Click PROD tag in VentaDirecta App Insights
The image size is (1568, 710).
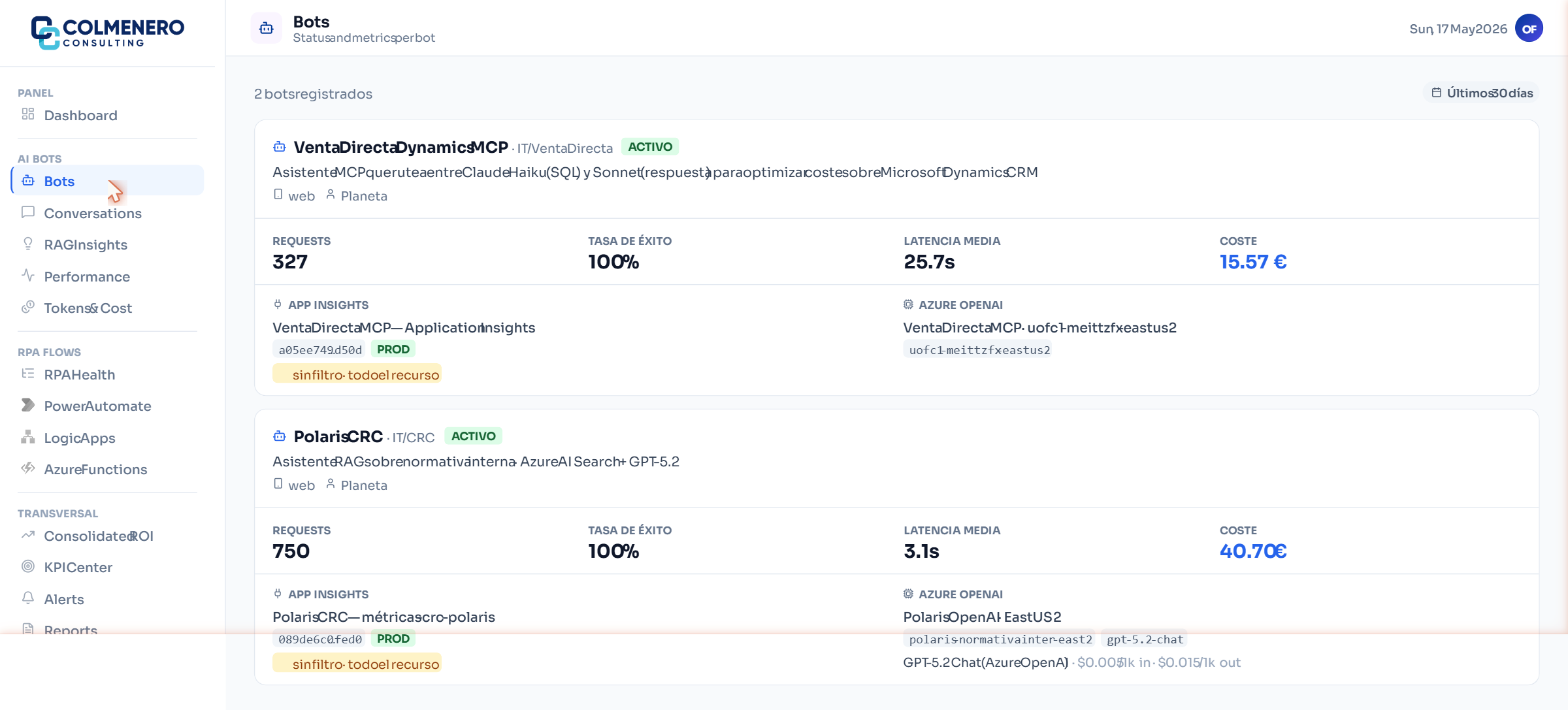click(x=393, y=349)
